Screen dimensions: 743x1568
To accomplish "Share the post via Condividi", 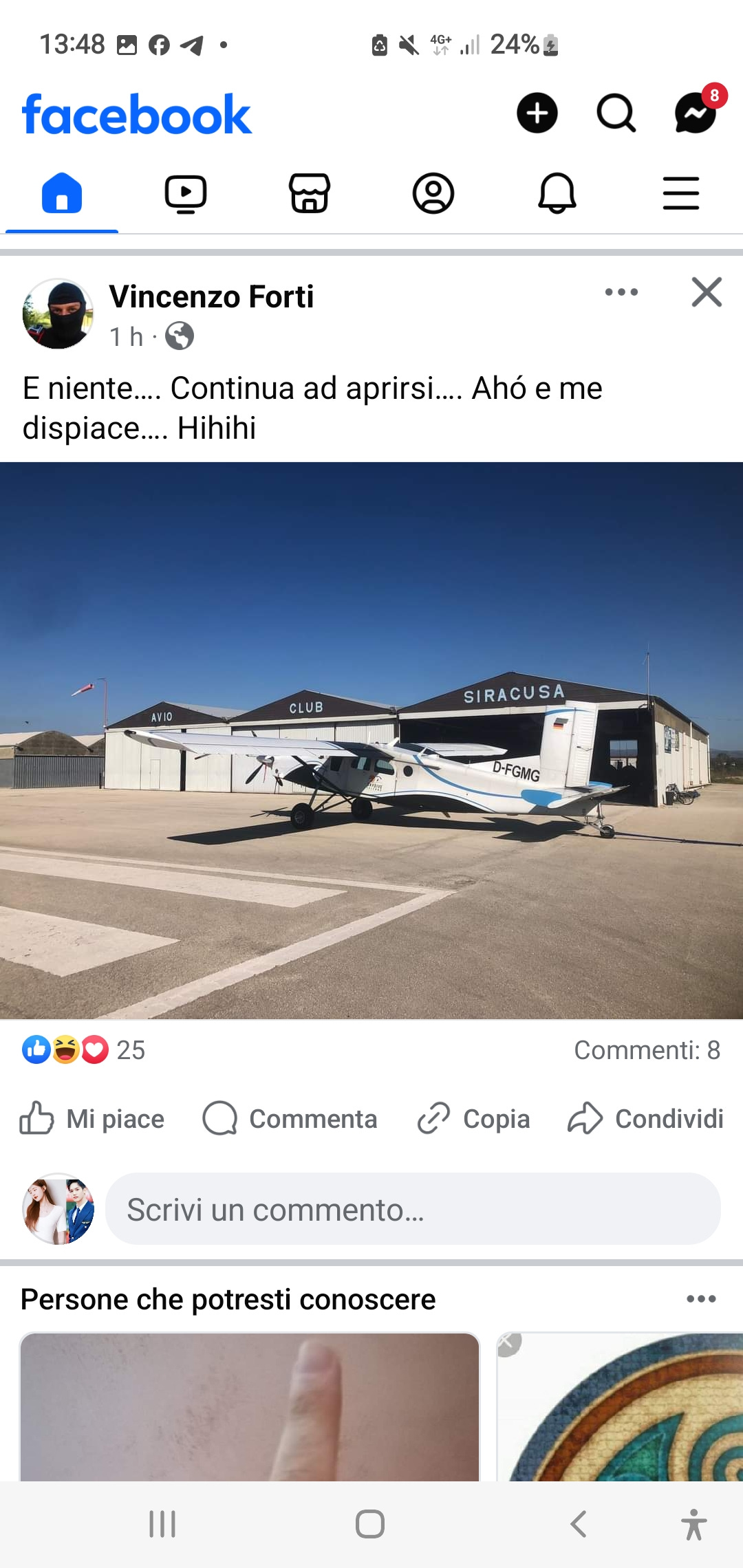I will [x=645, y=1119].
